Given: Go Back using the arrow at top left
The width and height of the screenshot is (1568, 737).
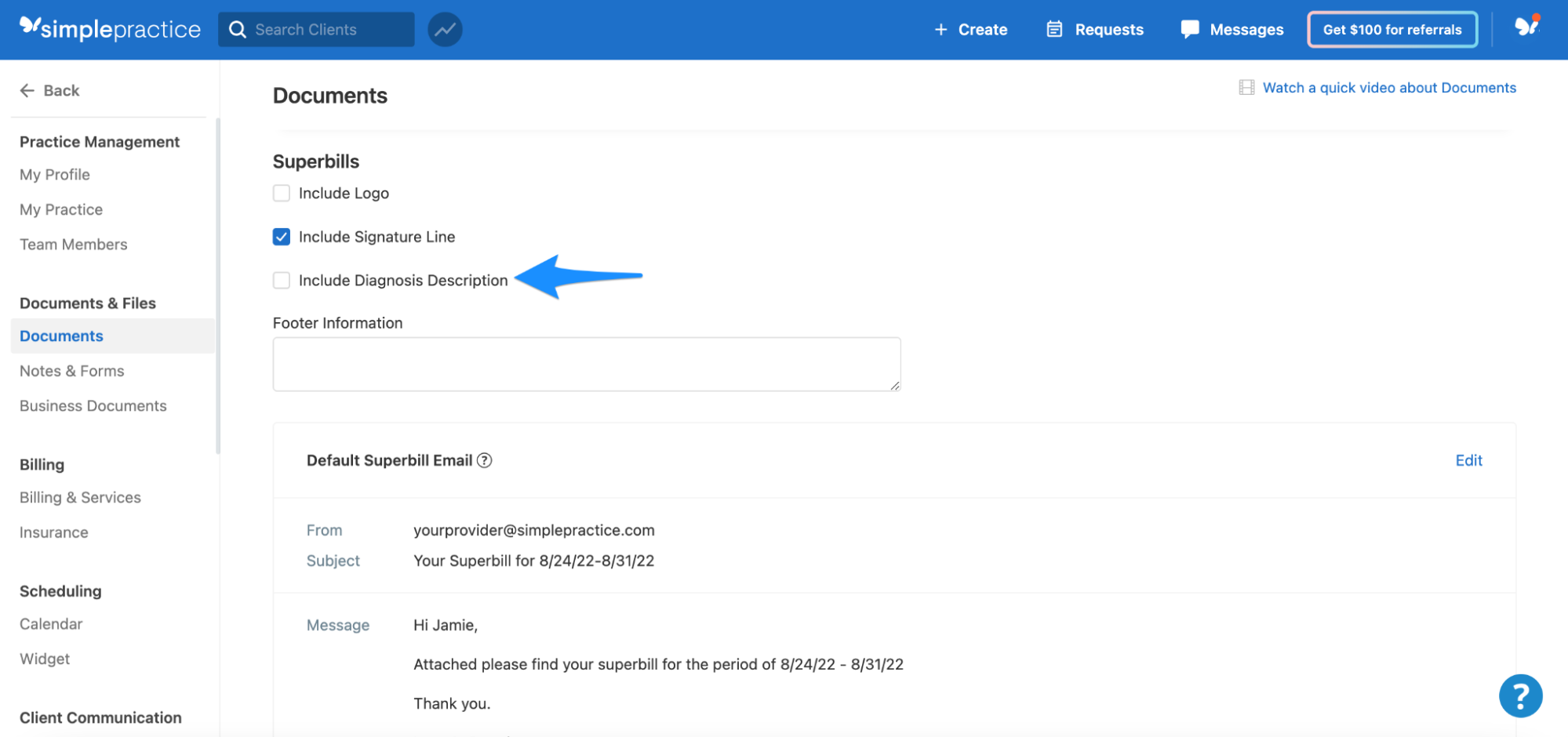Looking at the screenshot, I should coord(28,90).
